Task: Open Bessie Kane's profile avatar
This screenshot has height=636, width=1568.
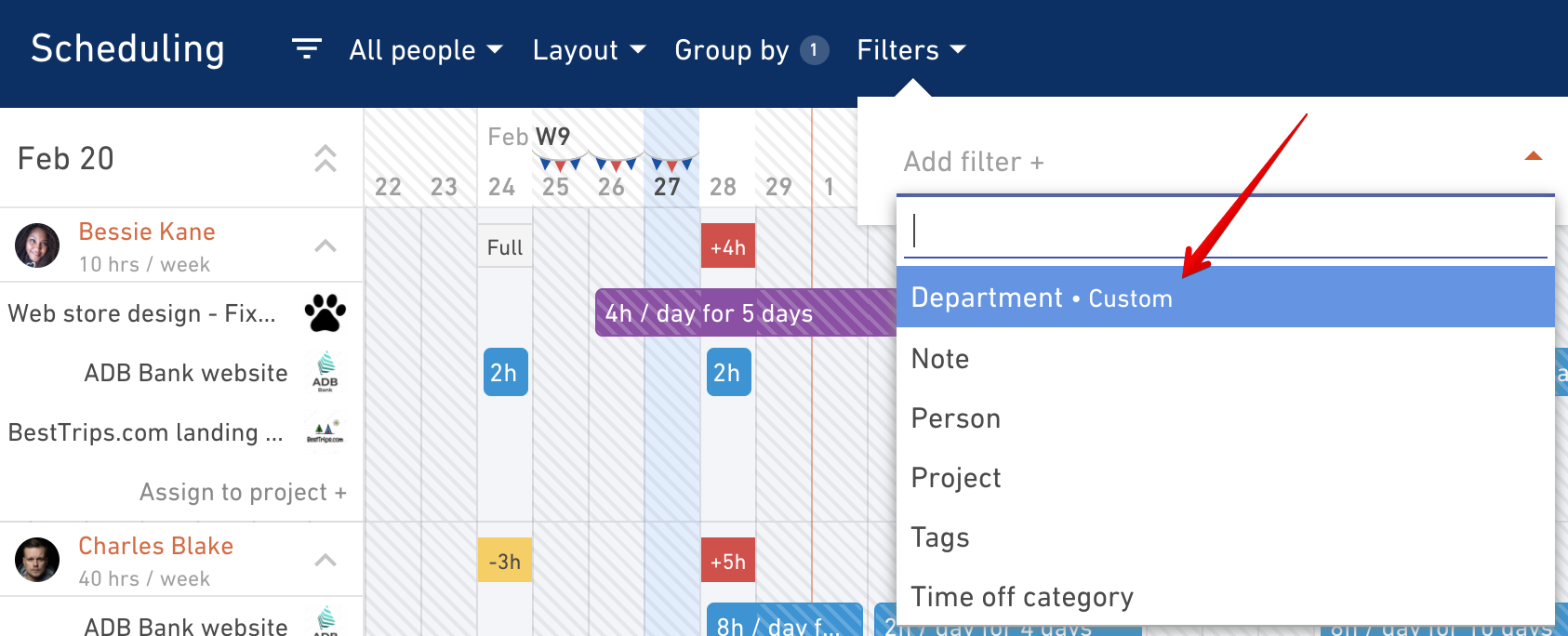Action: click(37, 245)
